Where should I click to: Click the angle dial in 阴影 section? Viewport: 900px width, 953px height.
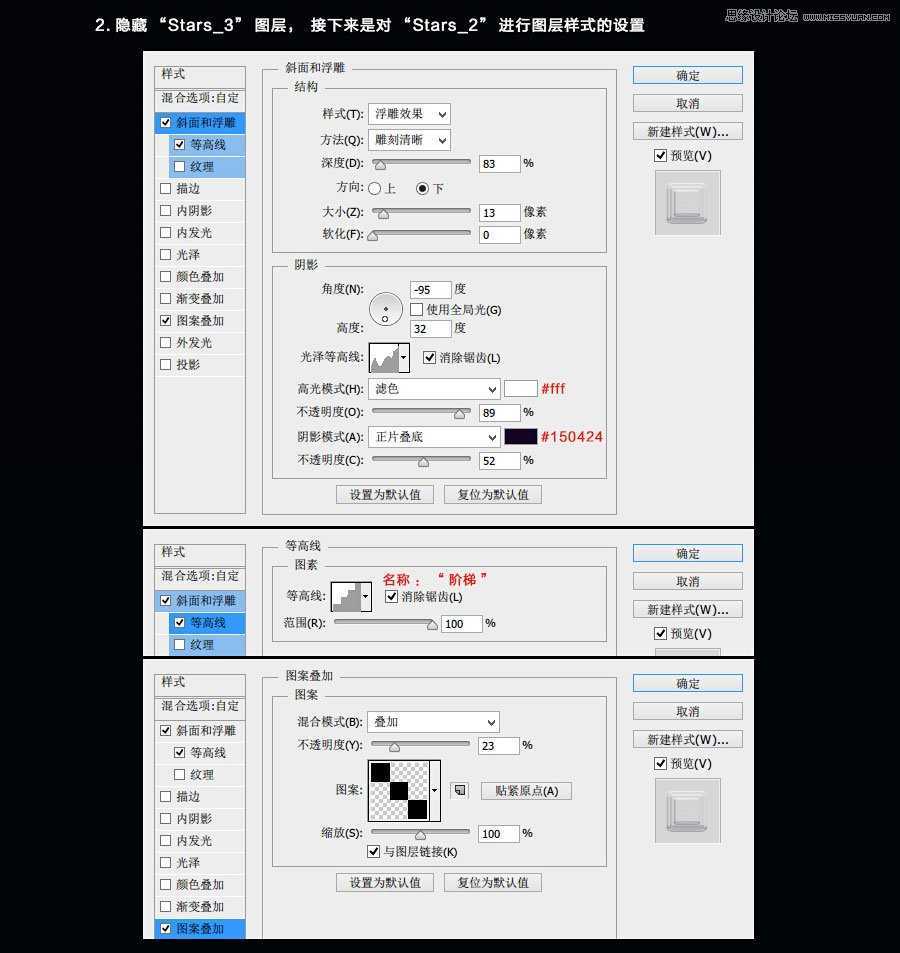click(x=385, y=309)
